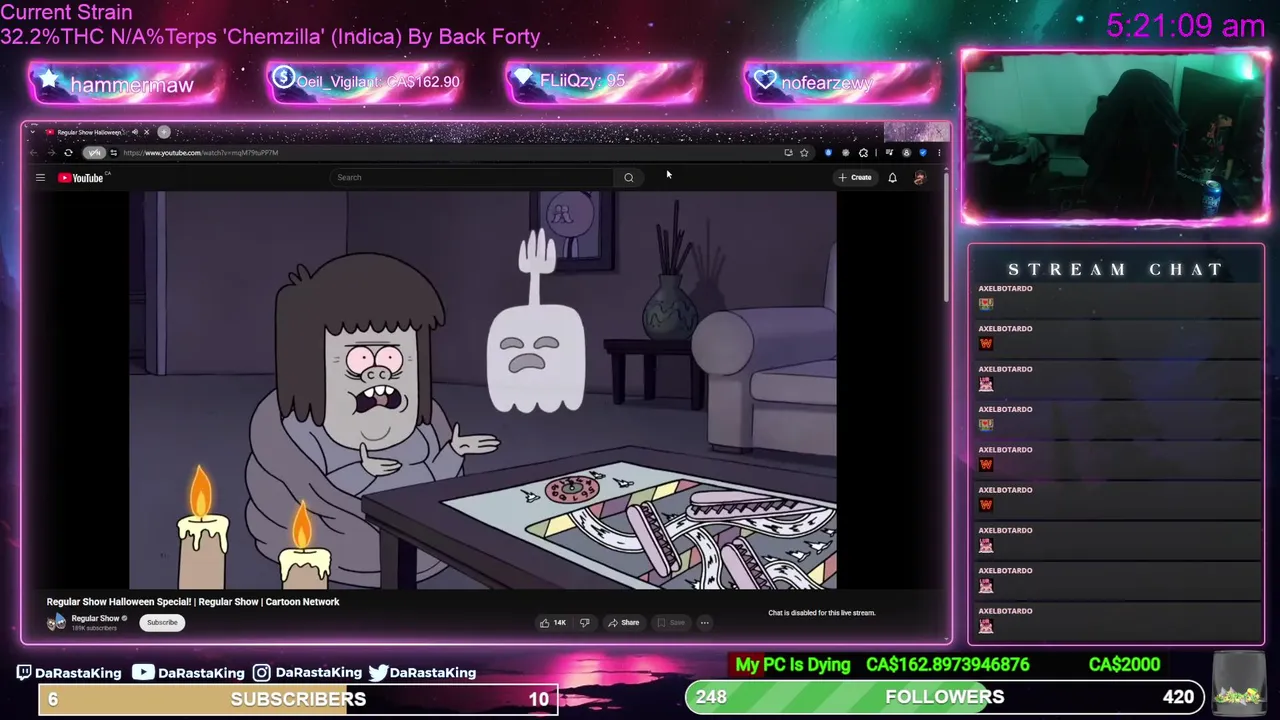Open the install/cast icon in the address bar
Screen dimensions: 1280x720
[x=788, y=153]
